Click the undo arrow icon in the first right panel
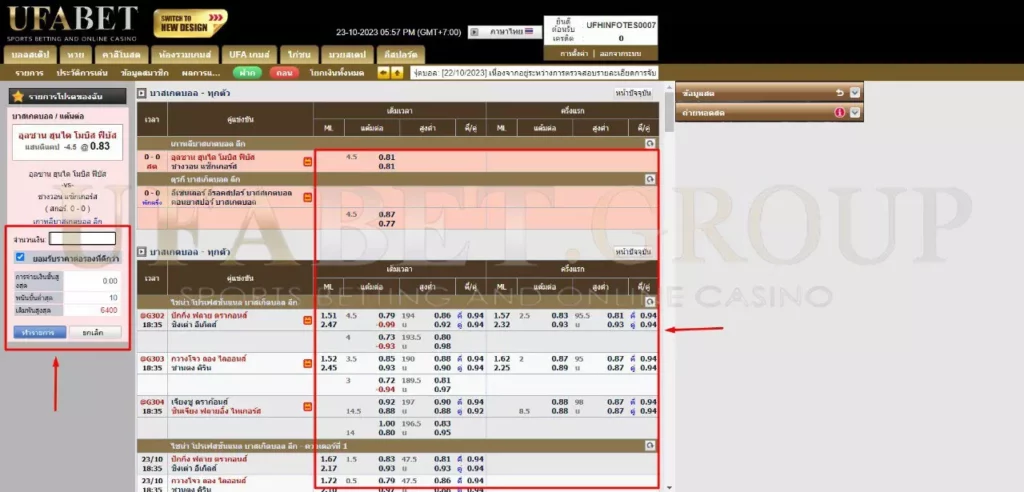Viewport: 1024px width, 492px height. (839, 93)
